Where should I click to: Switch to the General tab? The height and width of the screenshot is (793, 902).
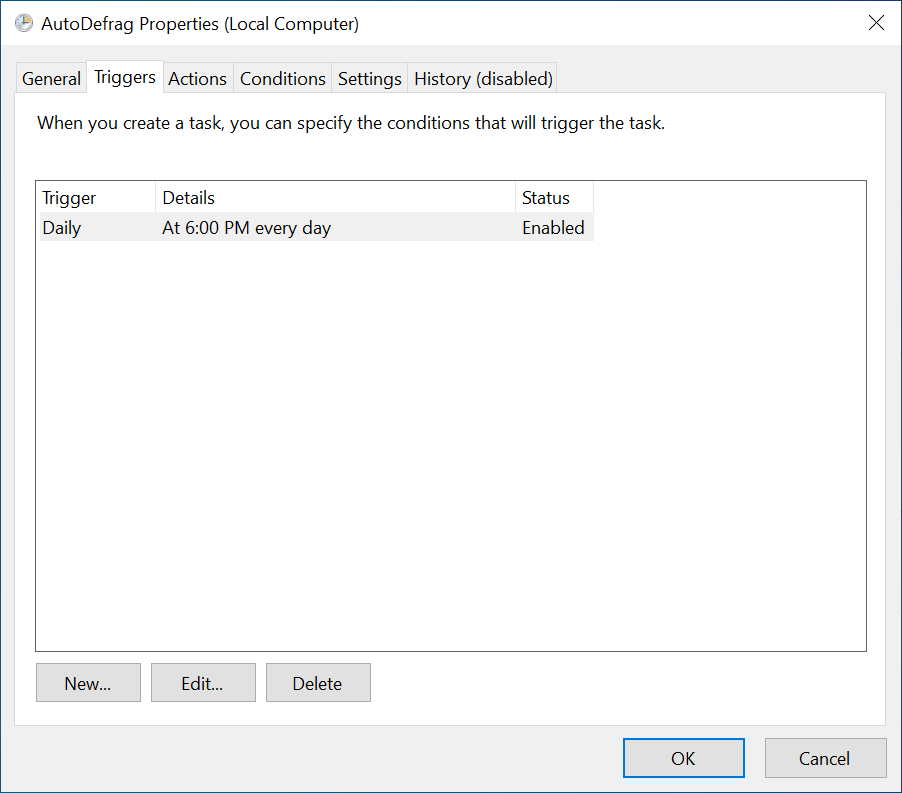[x=51, y=79]
